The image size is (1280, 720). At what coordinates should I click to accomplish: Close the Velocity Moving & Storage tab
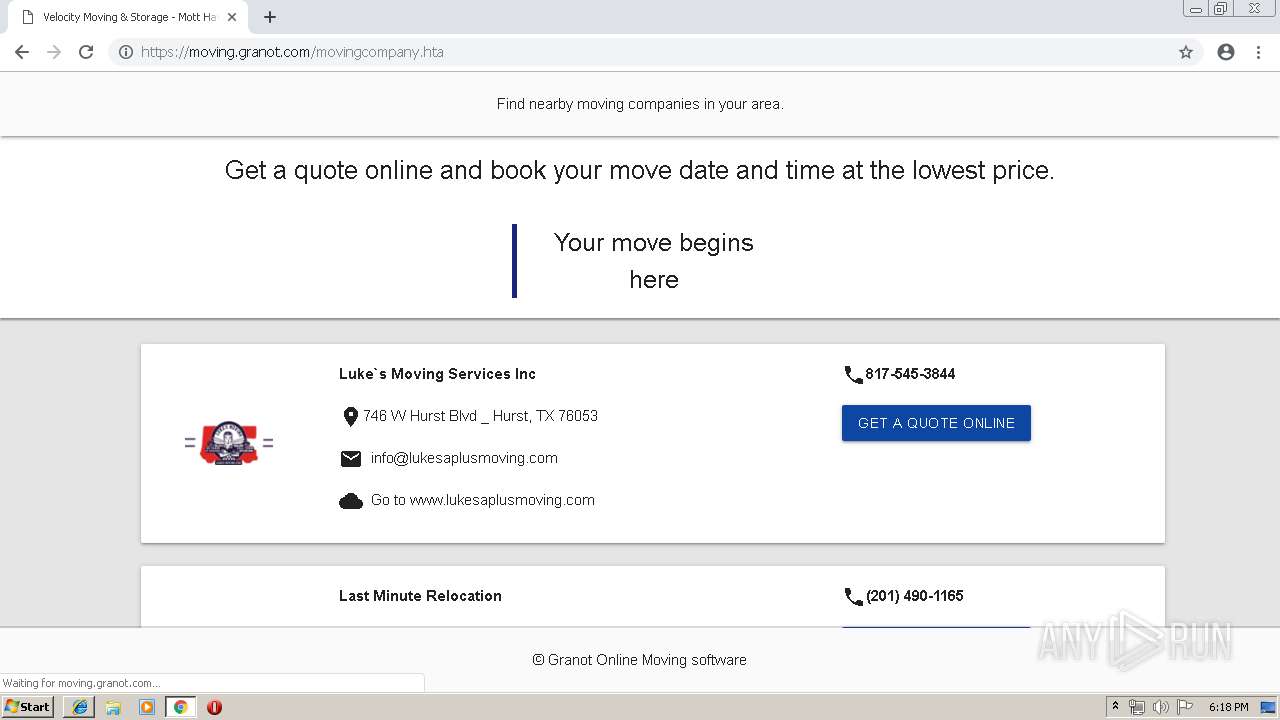[232, 17]
